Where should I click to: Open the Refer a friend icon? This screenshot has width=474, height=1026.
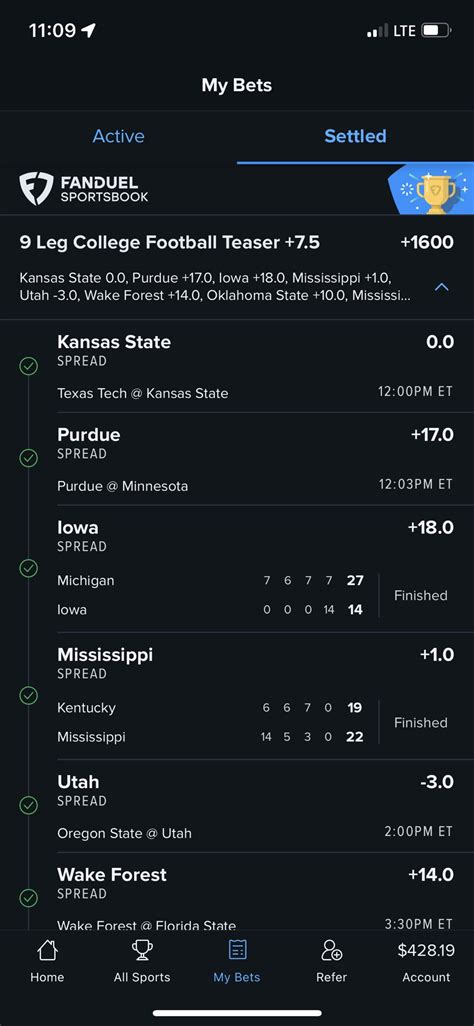point(331,950)
